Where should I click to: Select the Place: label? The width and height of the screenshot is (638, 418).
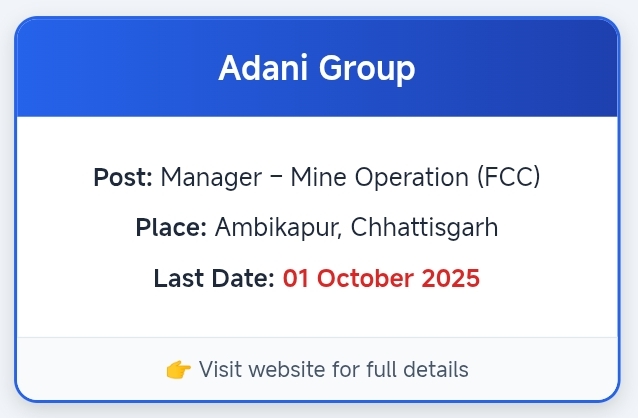[x=171, y=228]
